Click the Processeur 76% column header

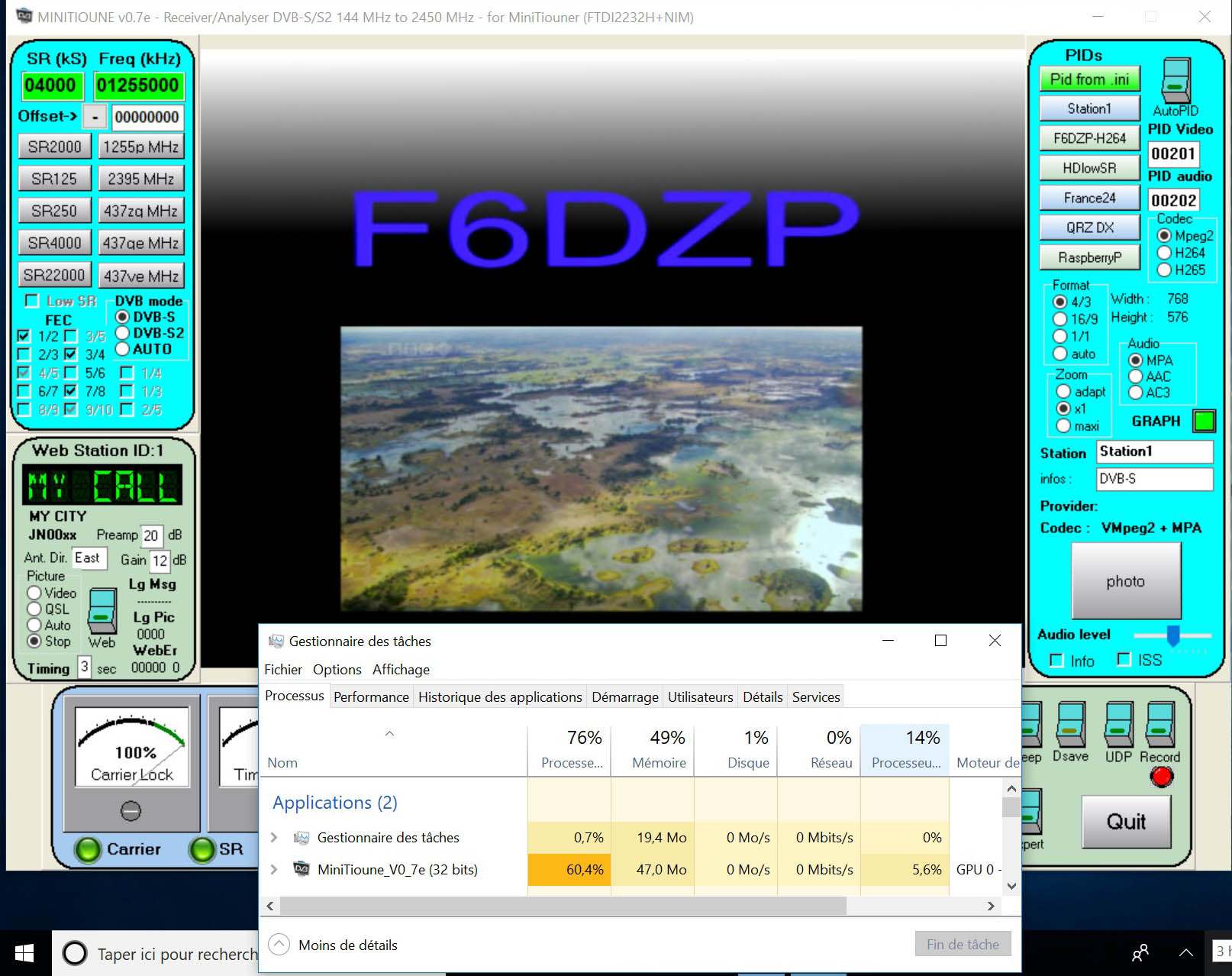coord(569,750)
